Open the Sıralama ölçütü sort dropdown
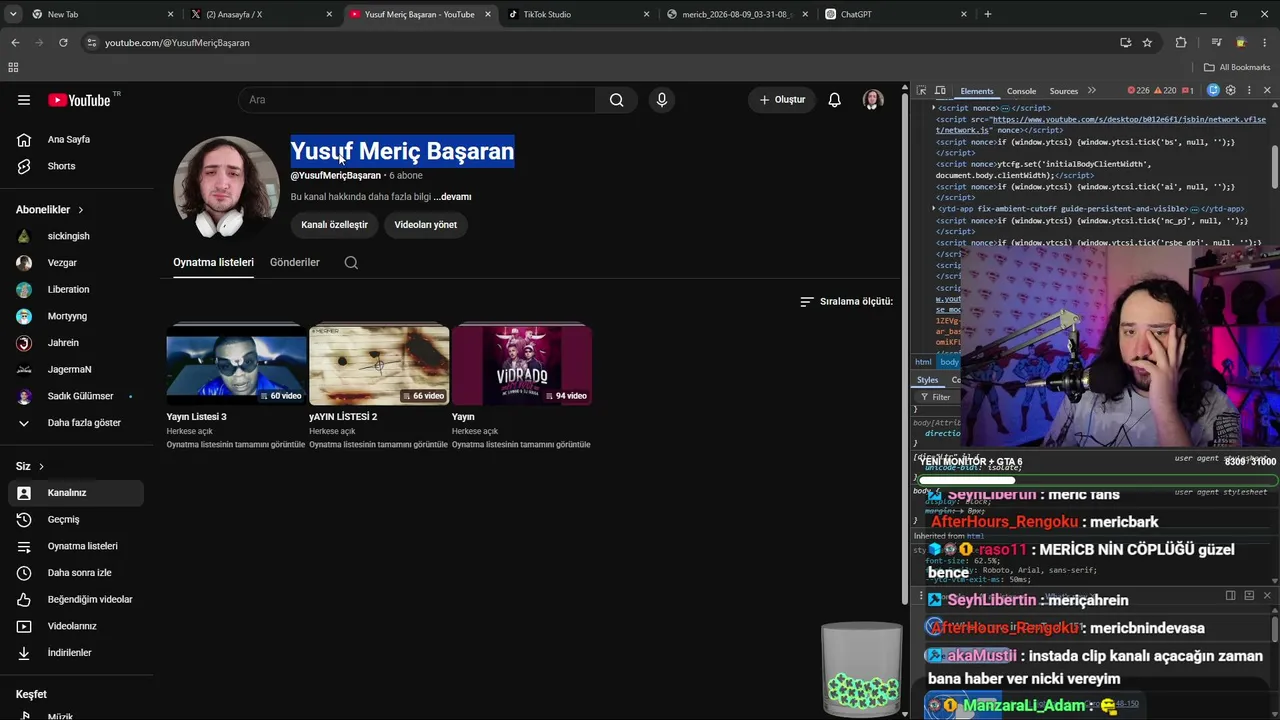1280x720 pixels. point(846,302)
